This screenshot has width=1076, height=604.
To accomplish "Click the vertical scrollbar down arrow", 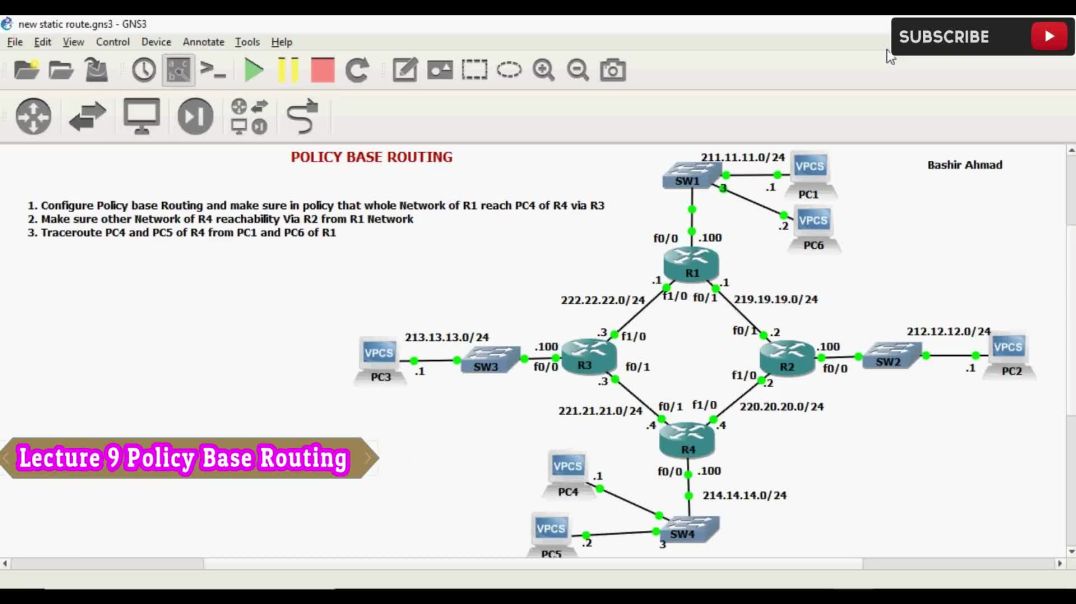I will click(1071, 551).
